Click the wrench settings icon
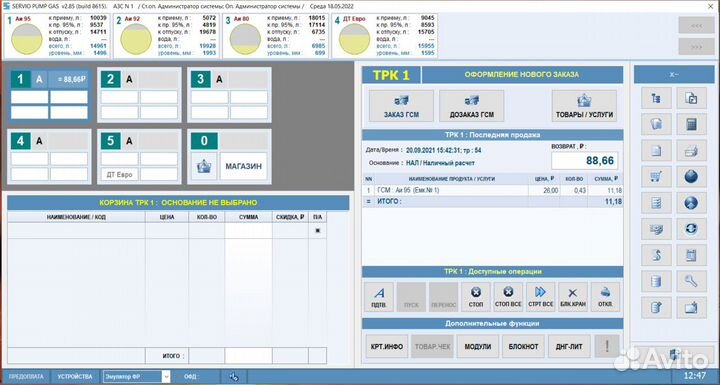The image size is (720, 385). [691, 281]
